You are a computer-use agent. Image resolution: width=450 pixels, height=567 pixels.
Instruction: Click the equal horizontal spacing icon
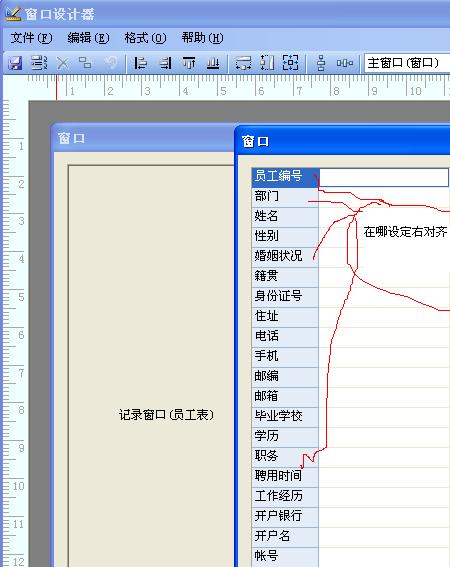pos(344,63)
